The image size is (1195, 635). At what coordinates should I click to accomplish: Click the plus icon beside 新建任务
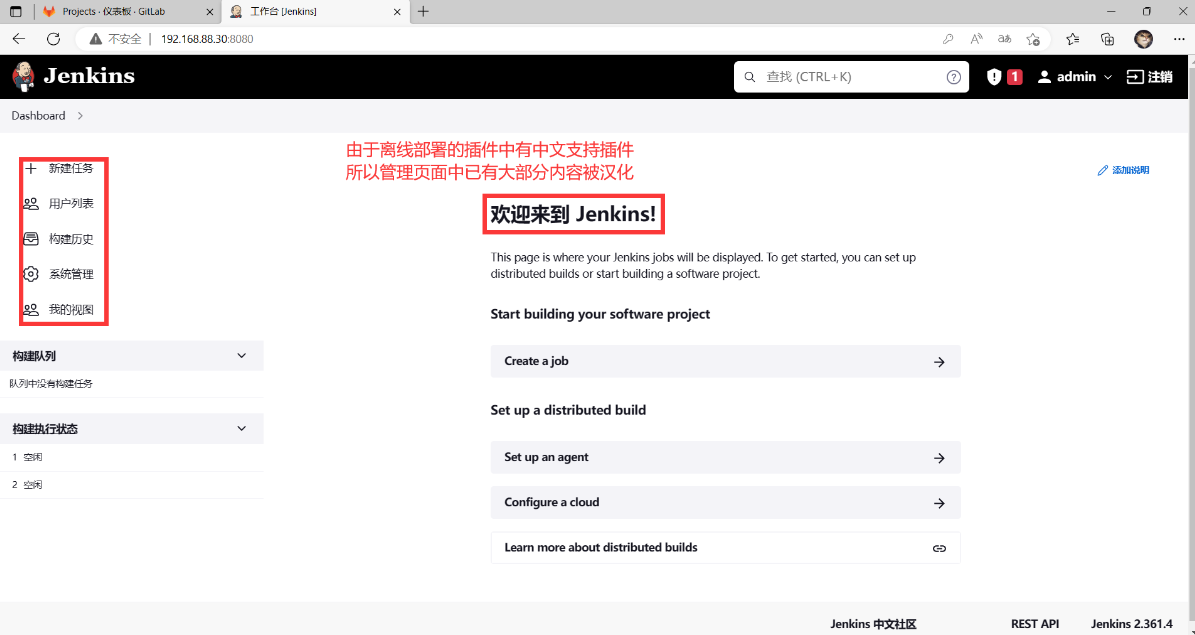point(30,168)
